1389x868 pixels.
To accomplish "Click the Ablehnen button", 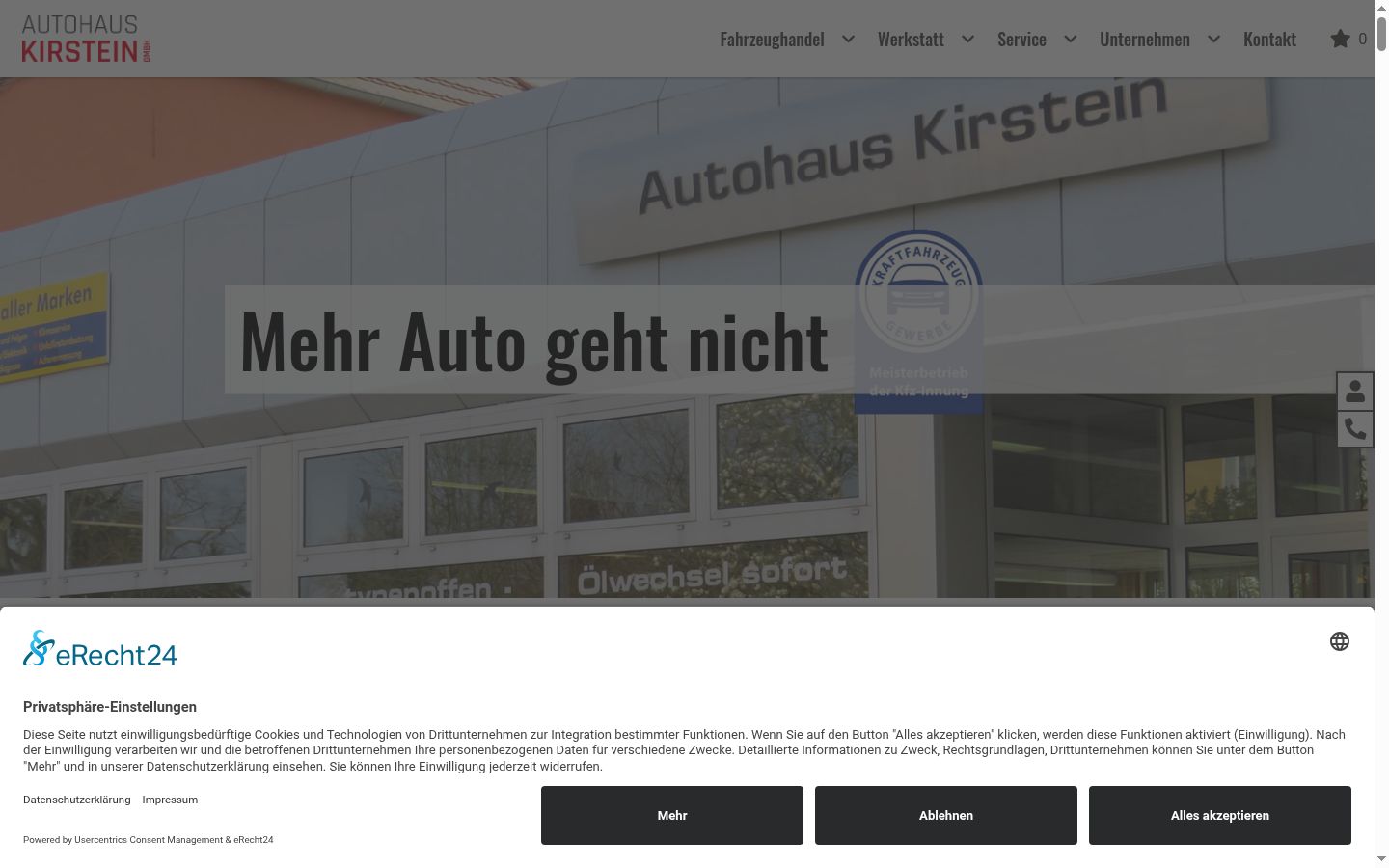I will tap(946, 815).
